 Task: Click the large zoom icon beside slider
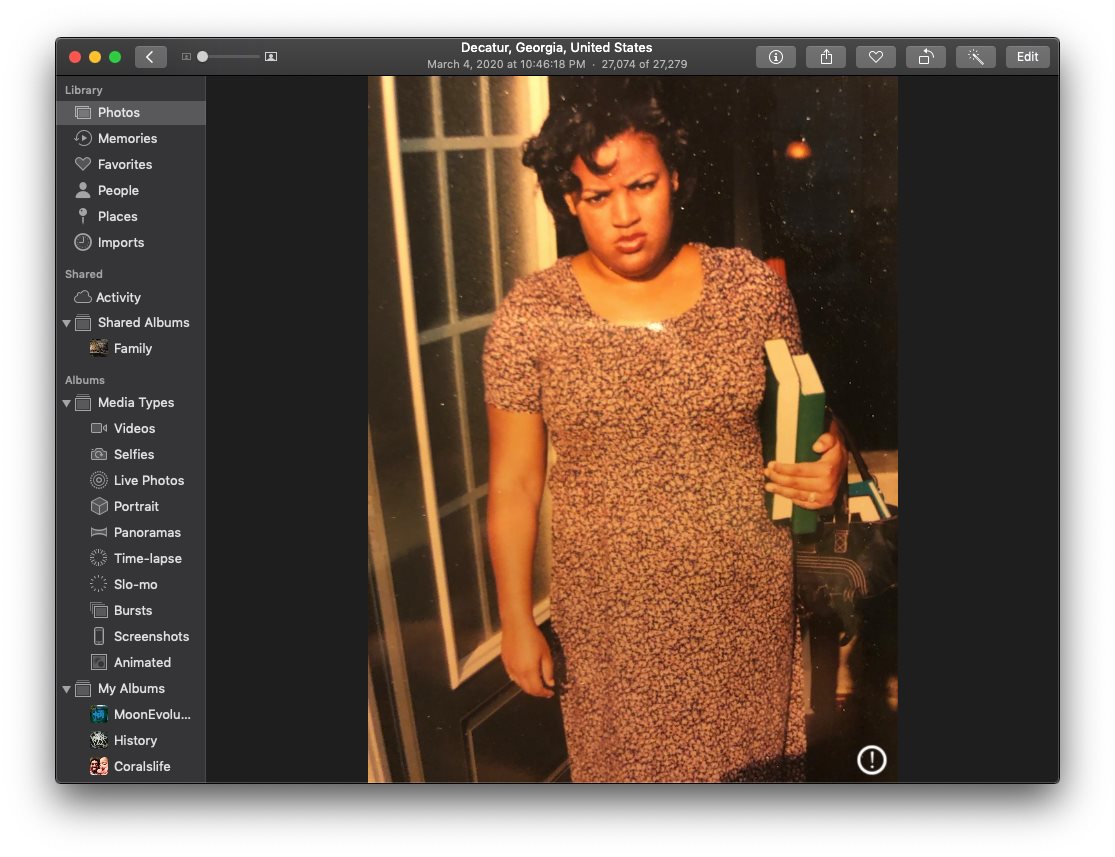(x=271, y=57)
